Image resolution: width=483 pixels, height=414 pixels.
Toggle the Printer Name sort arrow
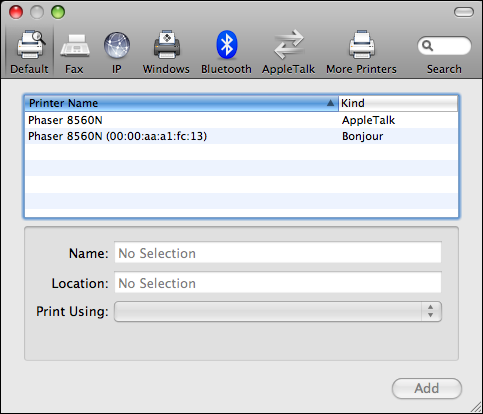tap(330, 103)
